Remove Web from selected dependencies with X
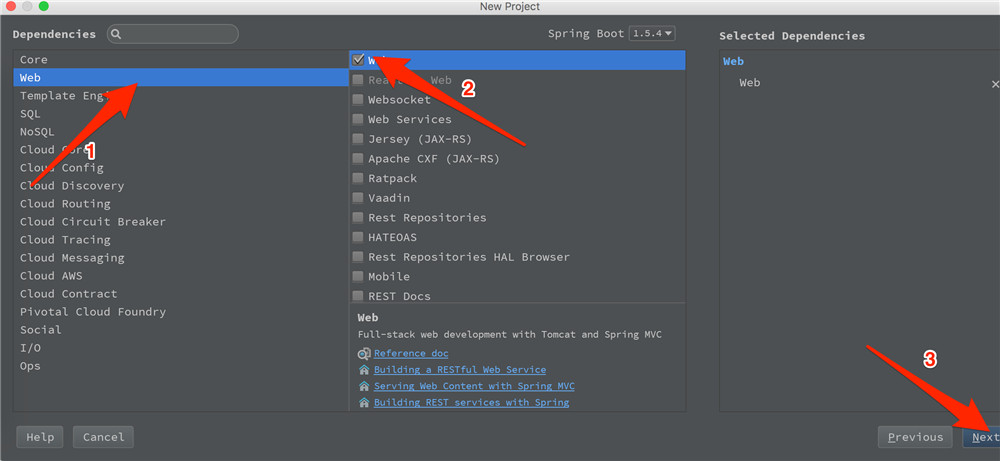The width and height of the screenshot is (1000, 461). [x=994, y=84]
